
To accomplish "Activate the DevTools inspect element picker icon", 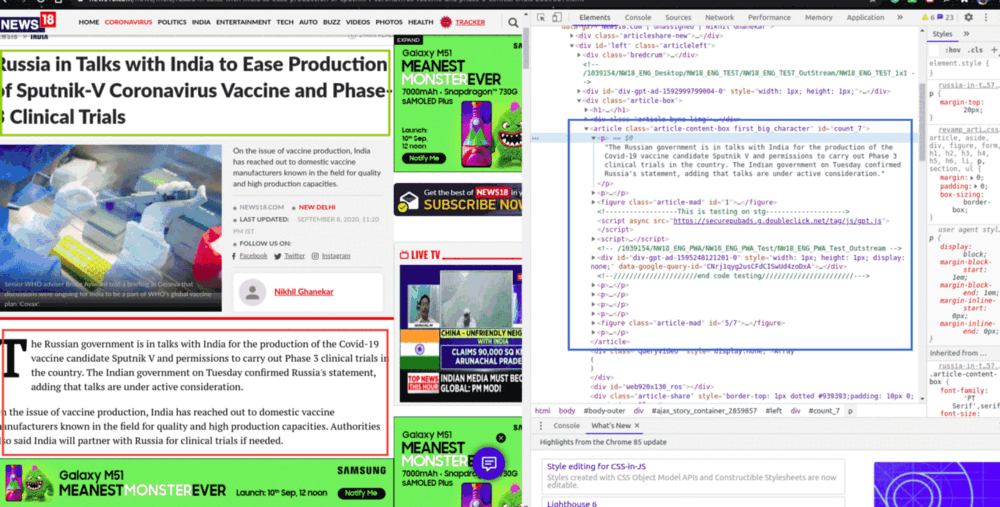I will [541, 18].
